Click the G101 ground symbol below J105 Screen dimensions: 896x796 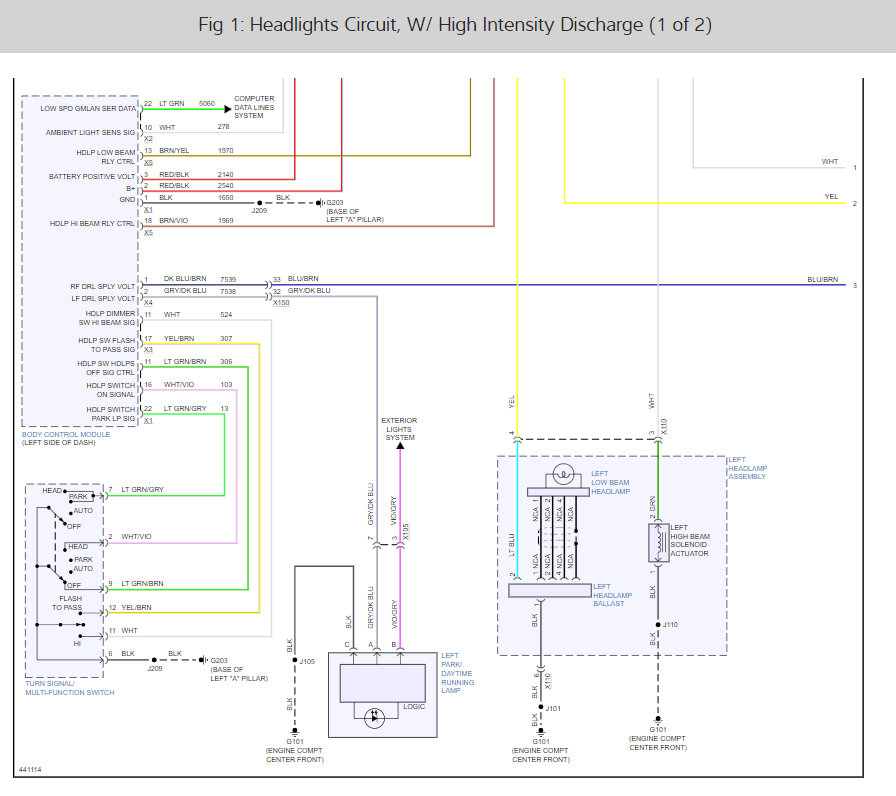pos(294,731)
